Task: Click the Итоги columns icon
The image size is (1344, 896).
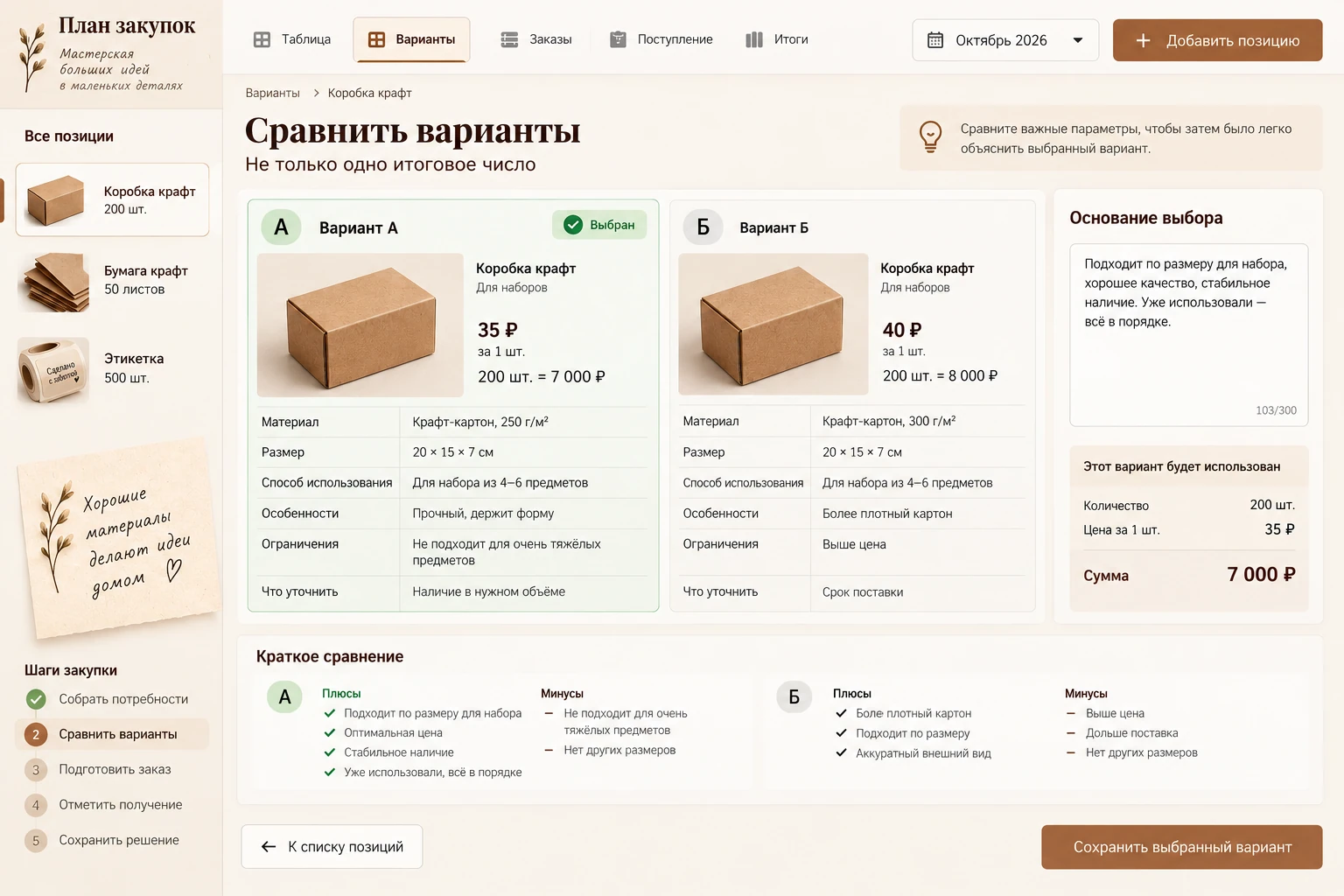Action: pos(754,39)
